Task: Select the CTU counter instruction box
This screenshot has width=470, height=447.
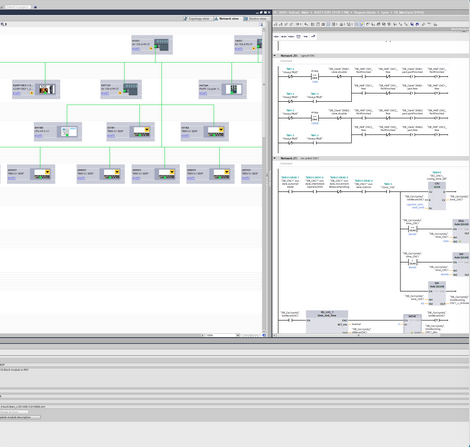Action: [x=437, y=196]
